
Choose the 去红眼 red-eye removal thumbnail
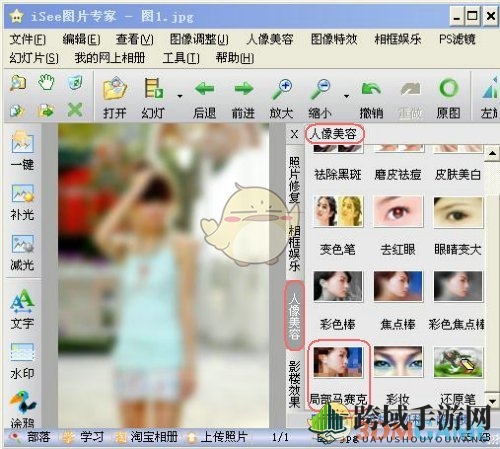[x=398, y=211]
